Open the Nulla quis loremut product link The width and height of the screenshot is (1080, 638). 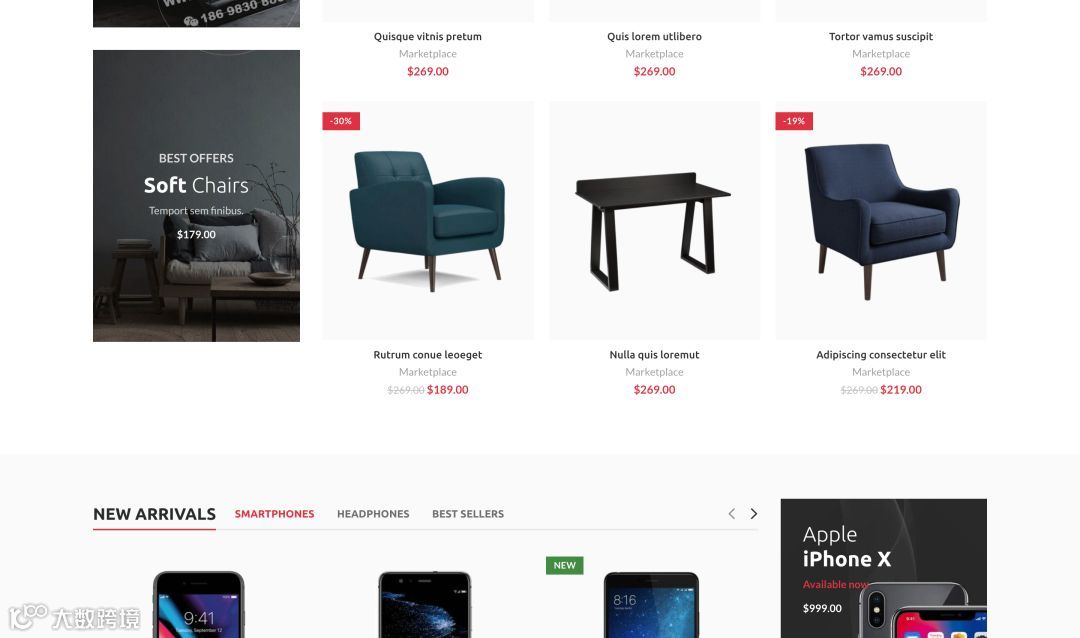(654, 355)
